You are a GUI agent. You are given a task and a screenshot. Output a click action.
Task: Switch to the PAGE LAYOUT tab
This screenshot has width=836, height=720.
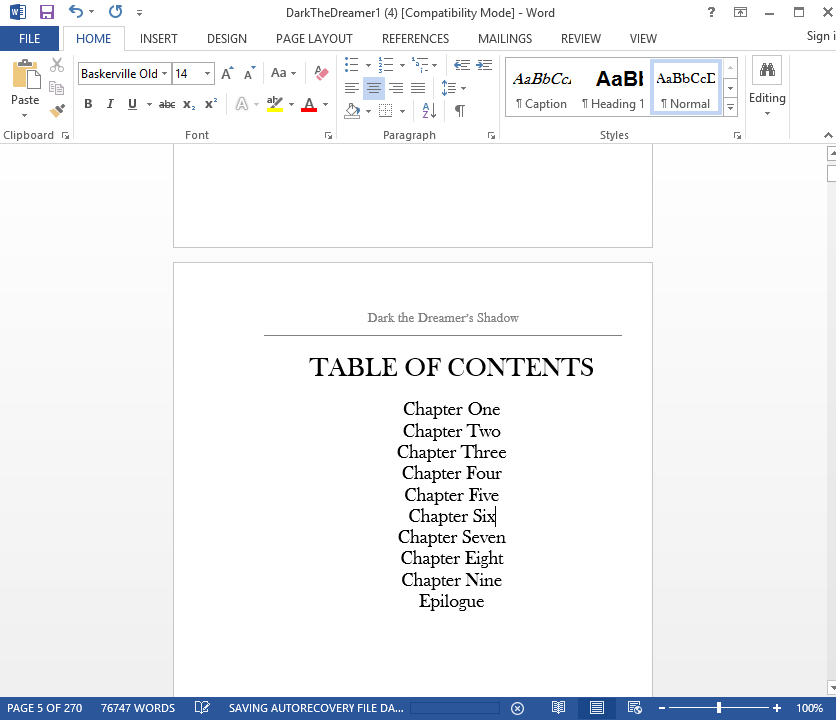click(314, 39)
